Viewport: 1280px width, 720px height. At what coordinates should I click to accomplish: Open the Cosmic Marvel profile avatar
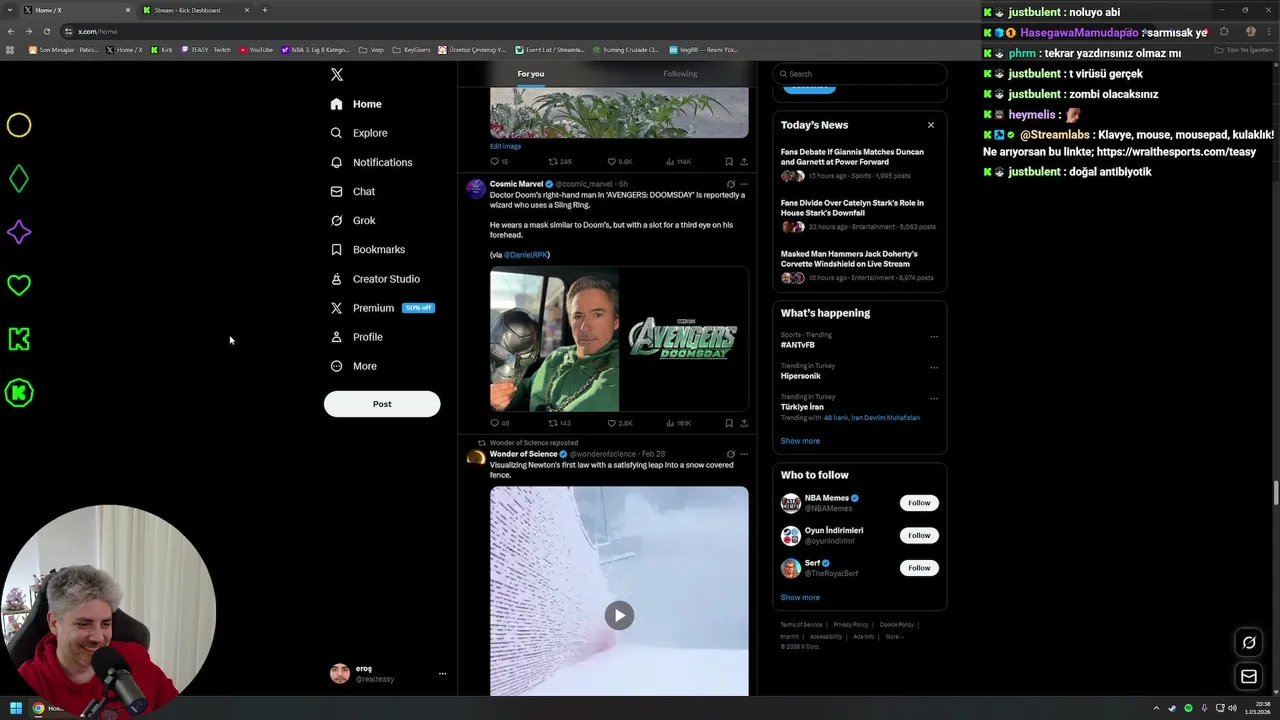pyautogui.click(x=476, y=189)
